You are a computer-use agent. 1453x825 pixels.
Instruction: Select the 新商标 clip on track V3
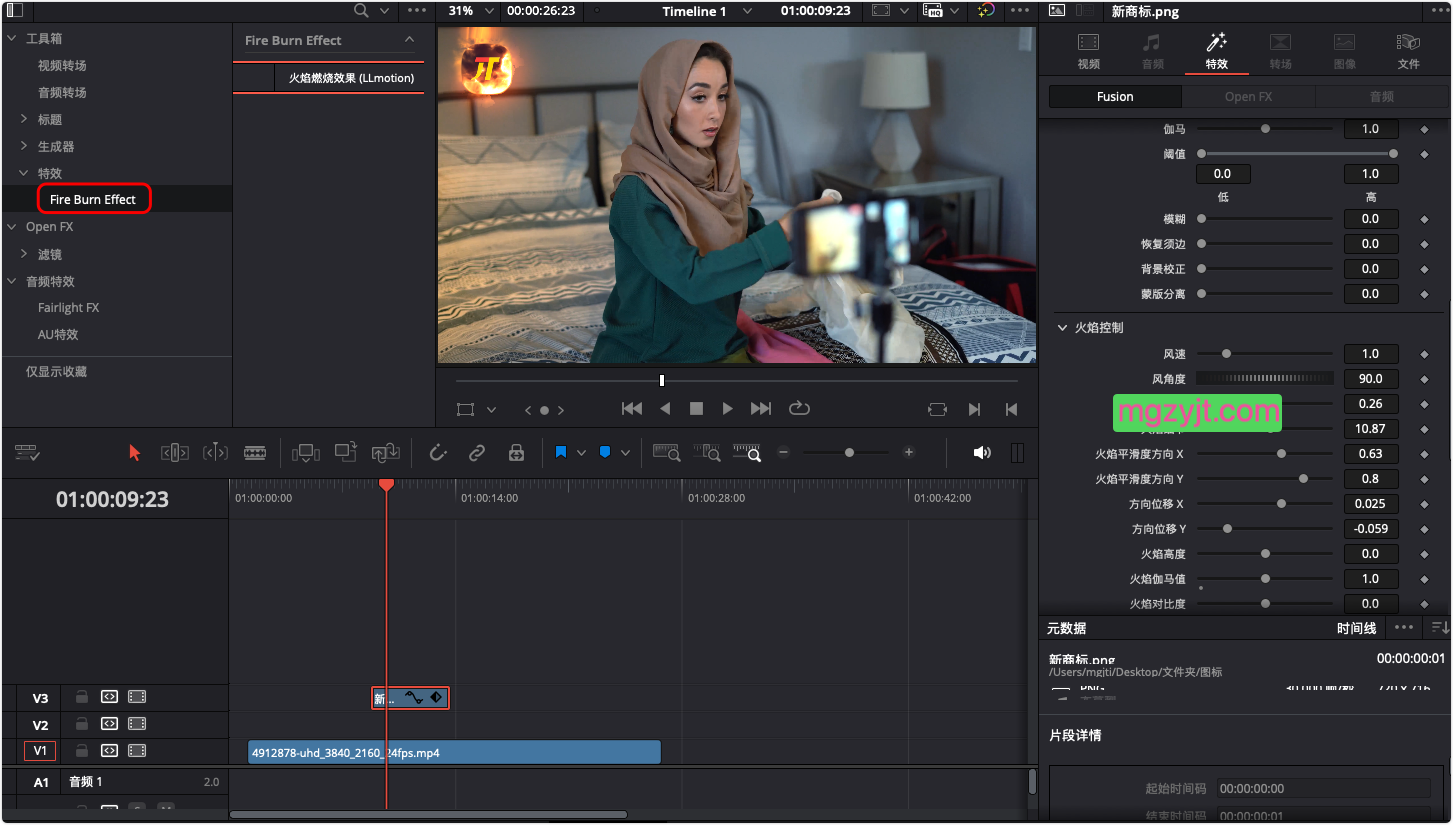(410, 698)
